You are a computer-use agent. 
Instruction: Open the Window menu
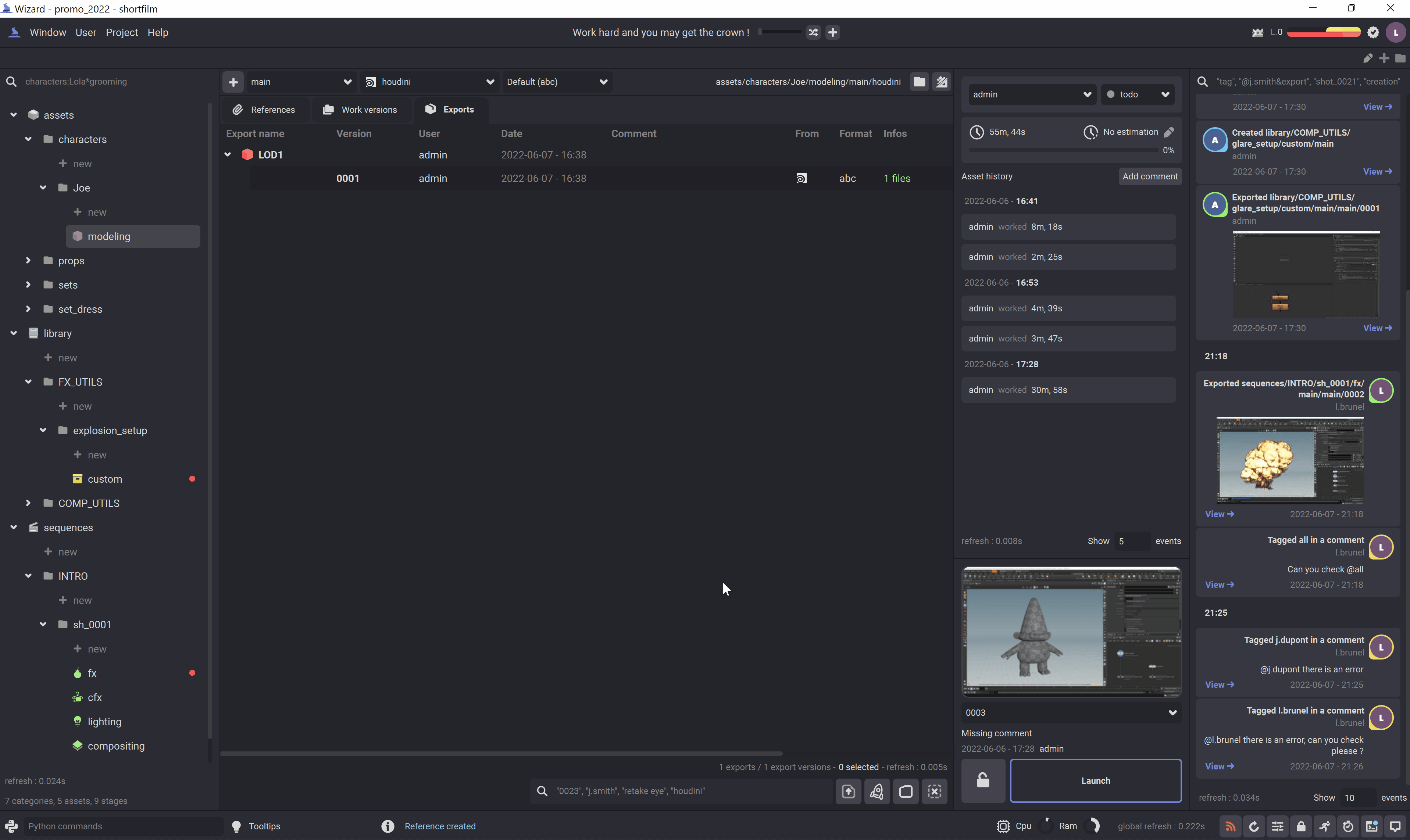pos(47,32)
